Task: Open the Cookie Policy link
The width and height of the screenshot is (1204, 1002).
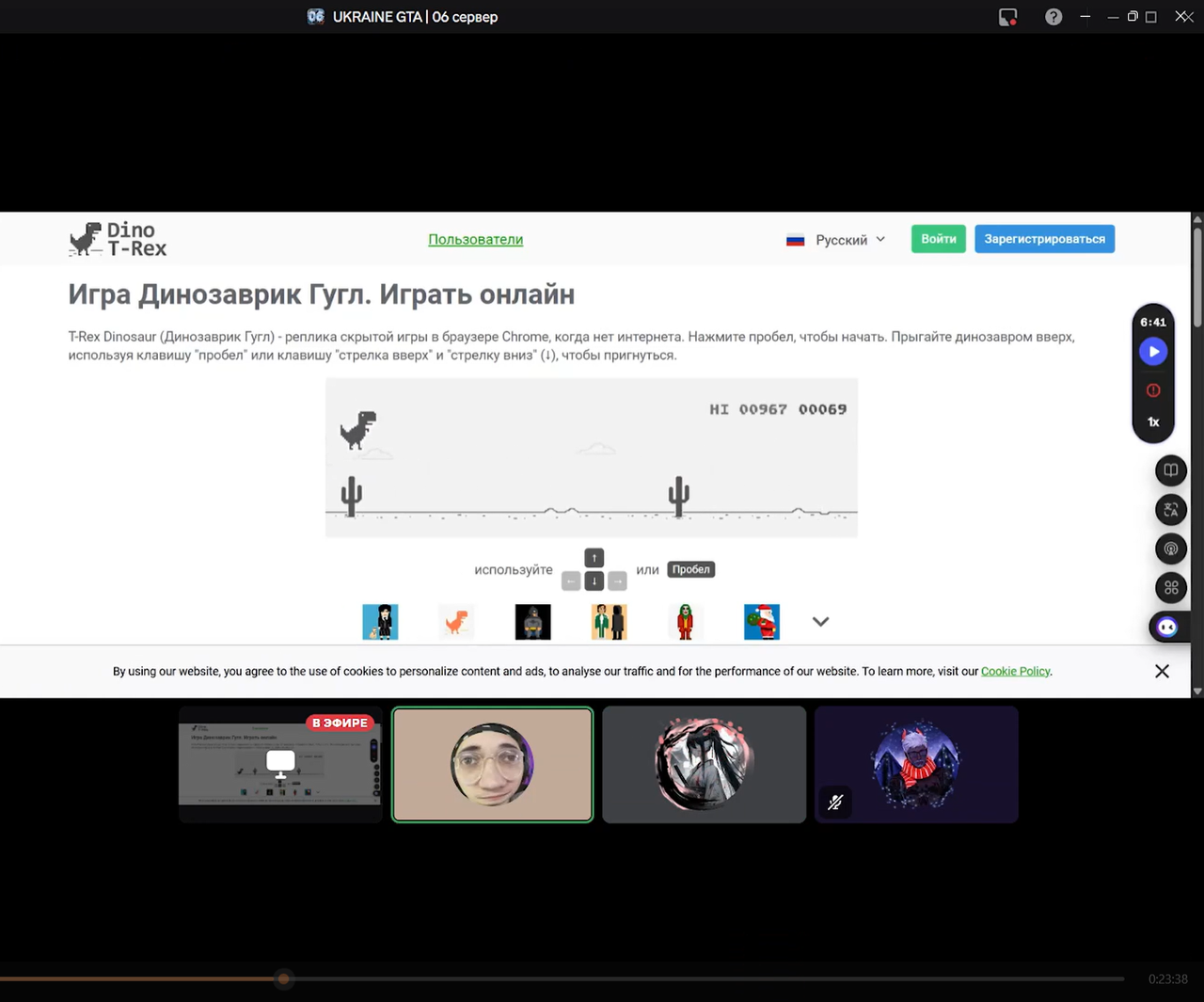Action: tap(1016, 672)
